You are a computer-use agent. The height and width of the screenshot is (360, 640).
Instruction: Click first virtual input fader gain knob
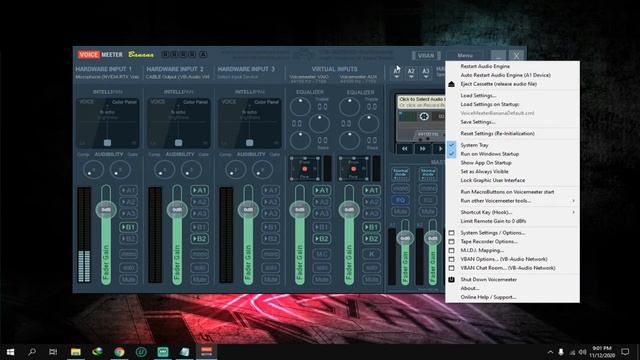300,210
